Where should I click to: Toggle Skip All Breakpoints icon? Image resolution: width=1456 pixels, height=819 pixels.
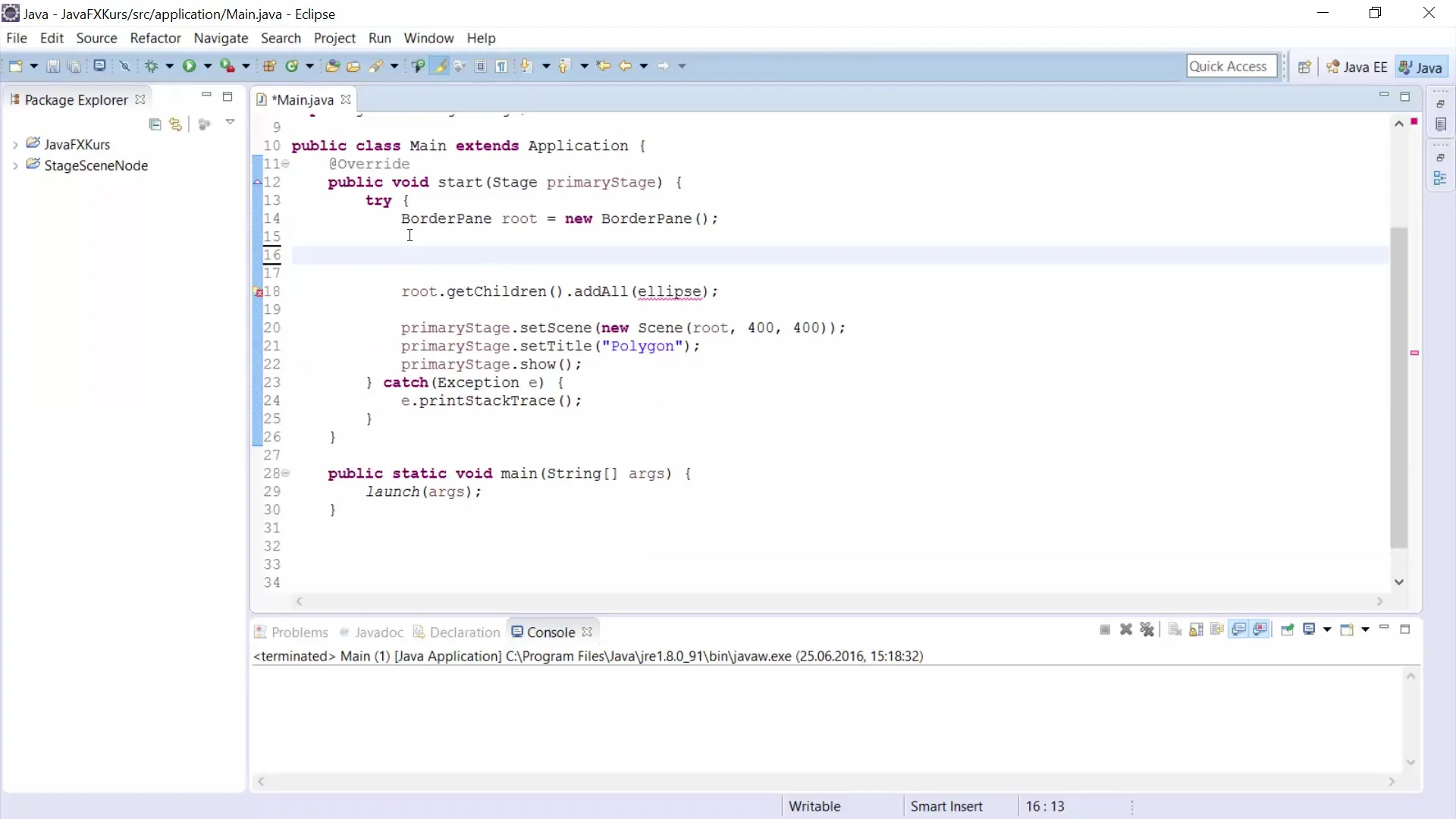[125, 66]
